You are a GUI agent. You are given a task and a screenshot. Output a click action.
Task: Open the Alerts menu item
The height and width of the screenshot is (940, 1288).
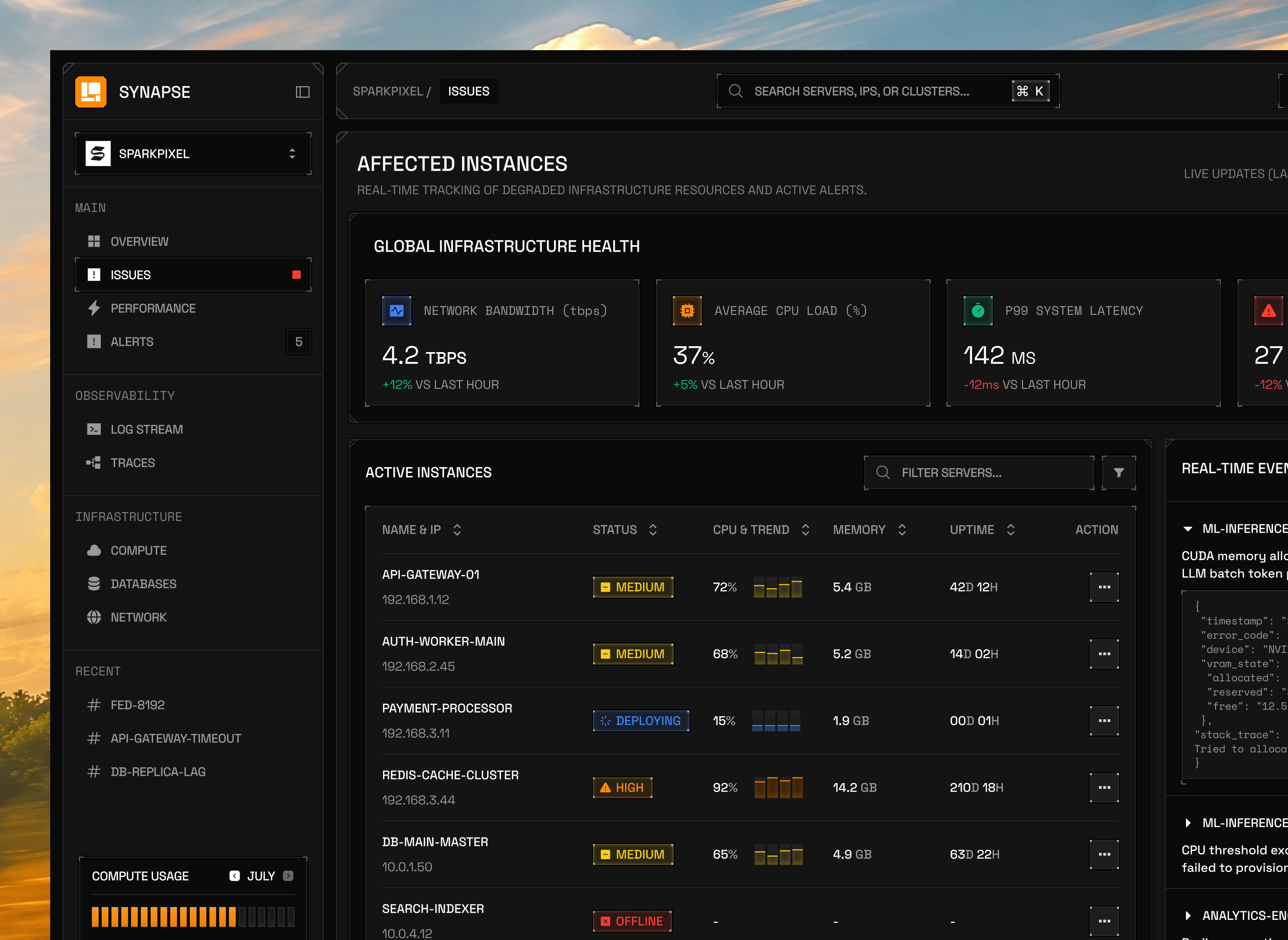click(193, 341)
